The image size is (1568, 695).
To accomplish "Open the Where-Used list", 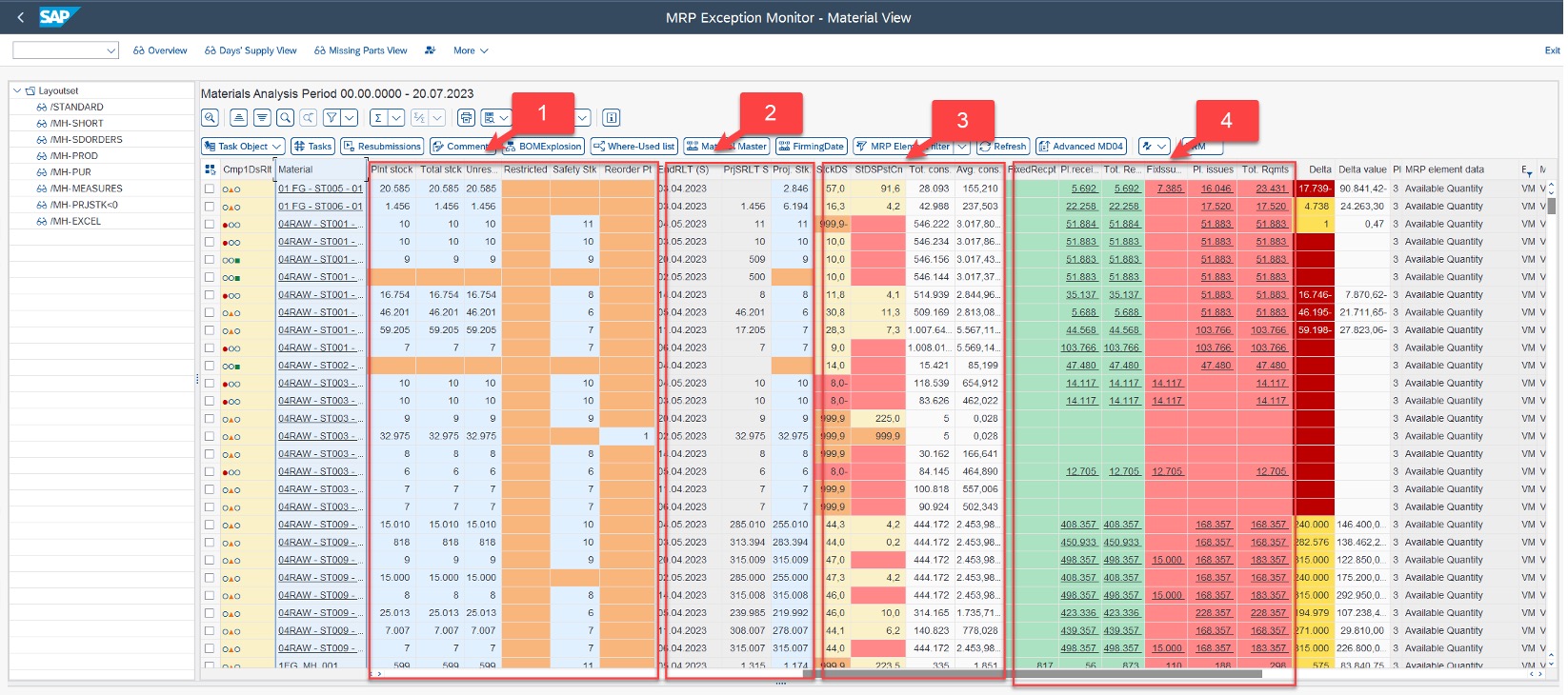I will coord(634,146).
